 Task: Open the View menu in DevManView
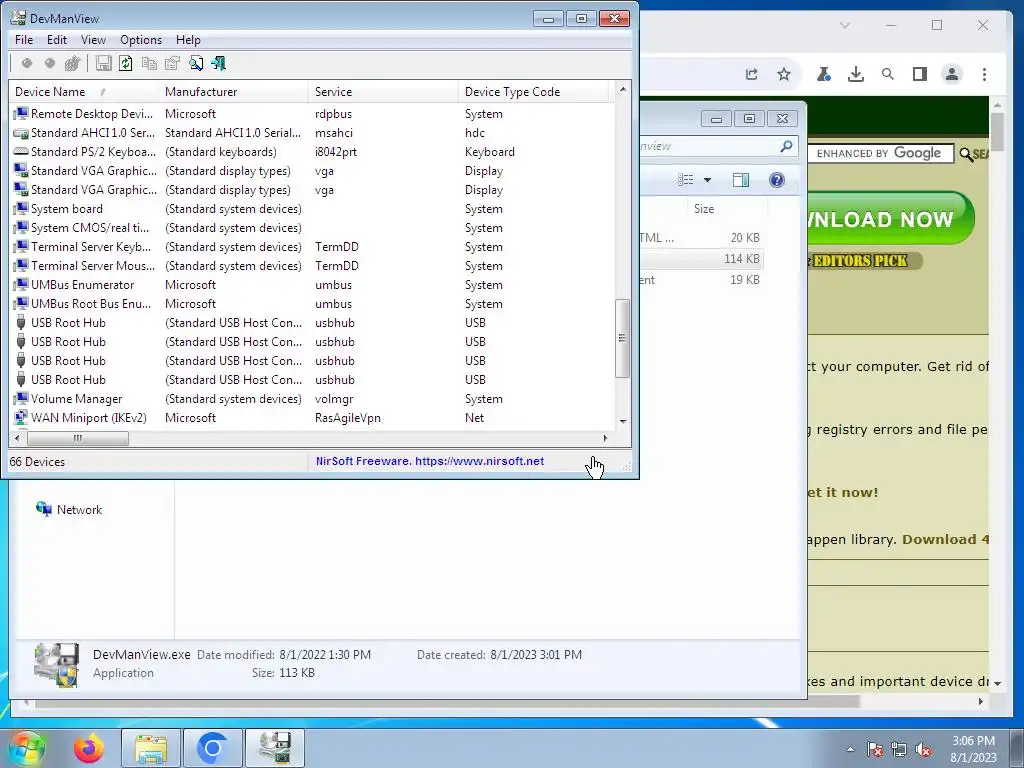click(x=93, y=40)
